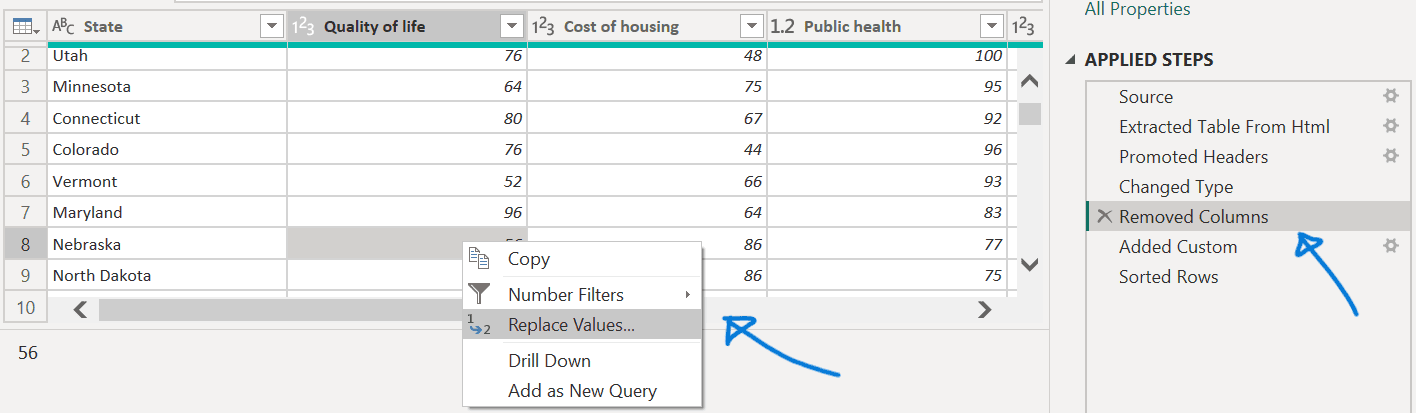Change data type icon for Cost of housing
The image size is (1416, 413).
point(543,27)
